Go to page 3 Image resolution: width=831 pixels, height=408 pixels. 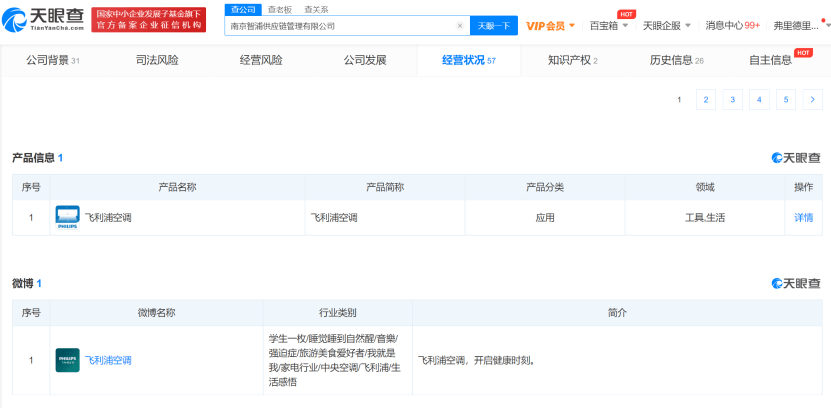[732, 100]
